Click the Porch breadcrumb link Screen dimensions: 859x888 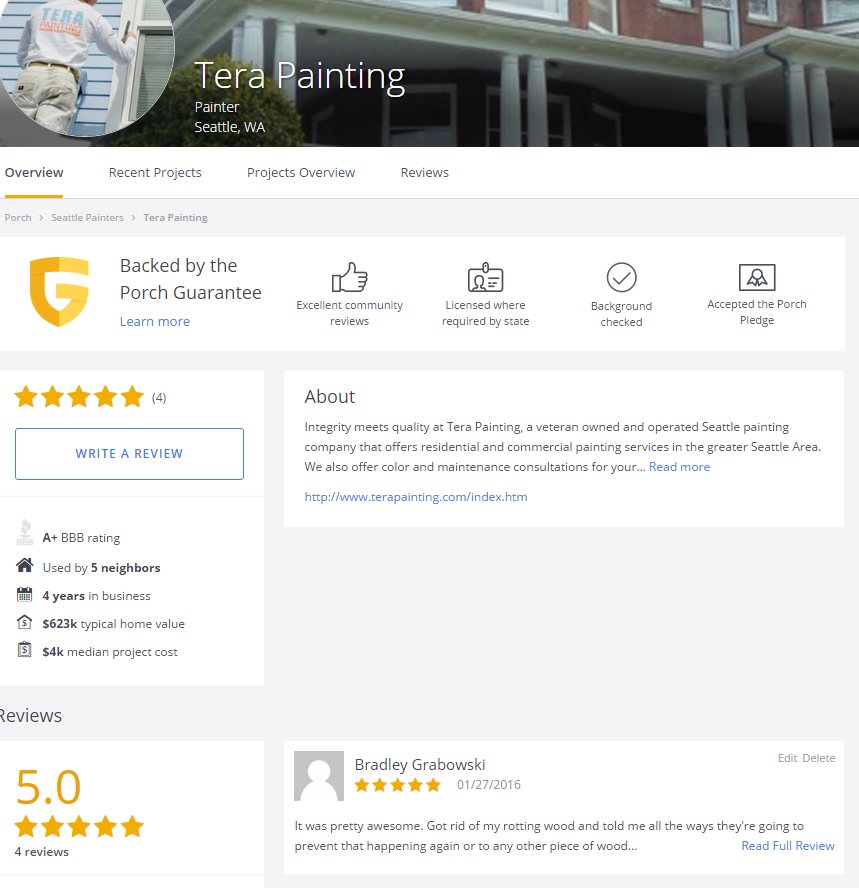[18, 217]
